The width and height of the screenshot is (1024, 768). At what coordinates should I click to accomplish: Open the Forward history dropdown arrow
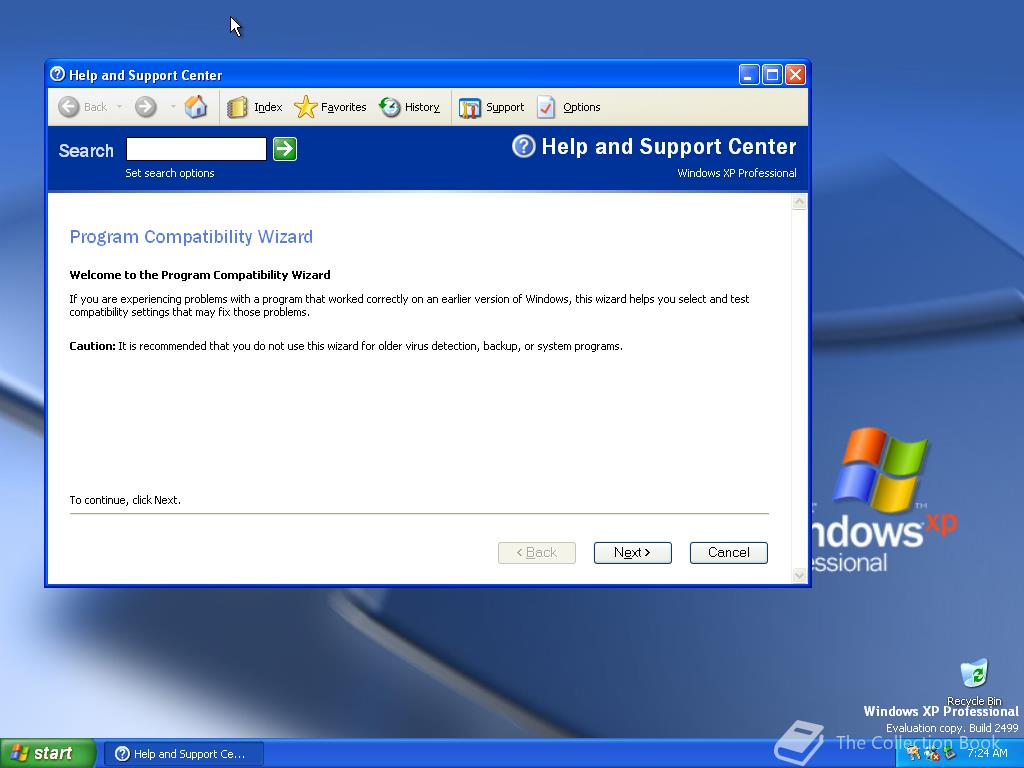[x=173, y=106]
